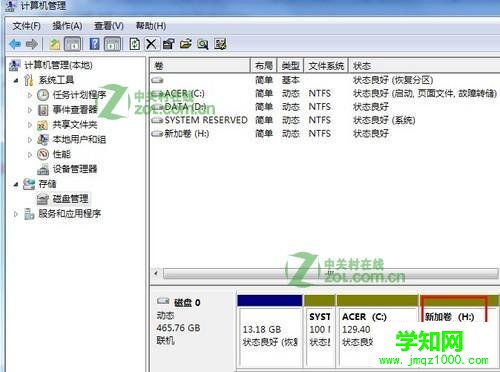Image resolution: width=500 pixels, height=372 pixels.
Task: Sort by the 卷 column header
Action: coord(200,66)
